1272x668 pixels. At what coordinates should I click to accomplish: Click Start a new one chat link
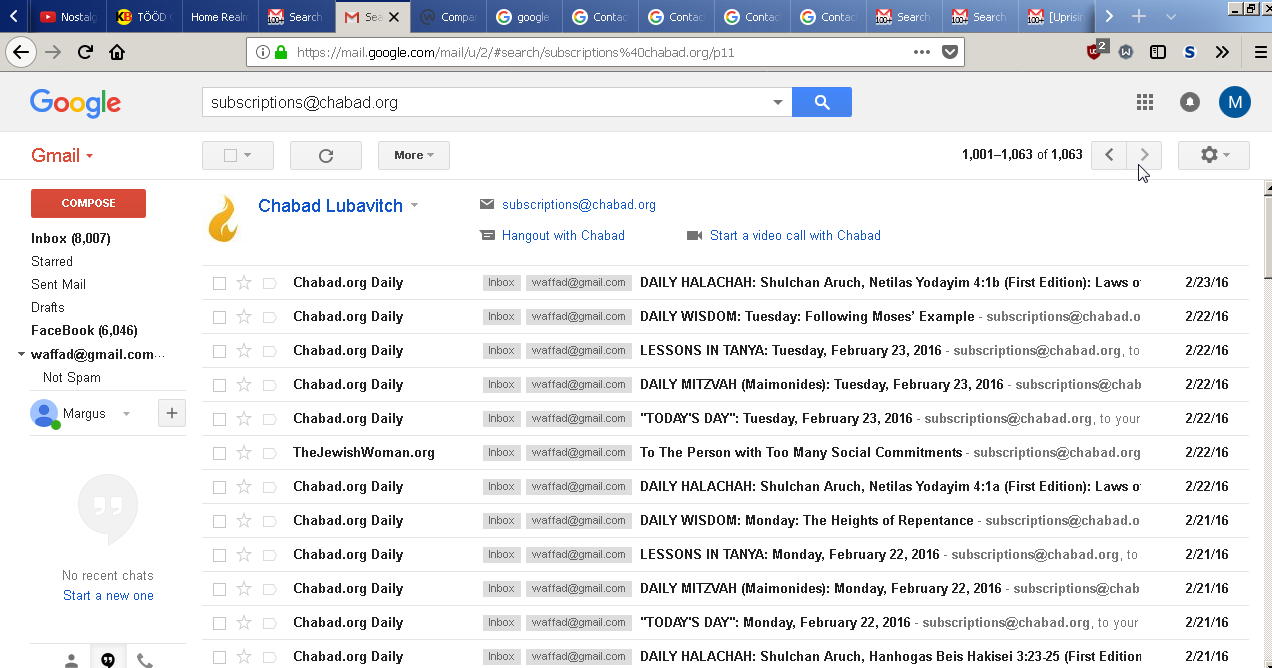coord(108,596)
